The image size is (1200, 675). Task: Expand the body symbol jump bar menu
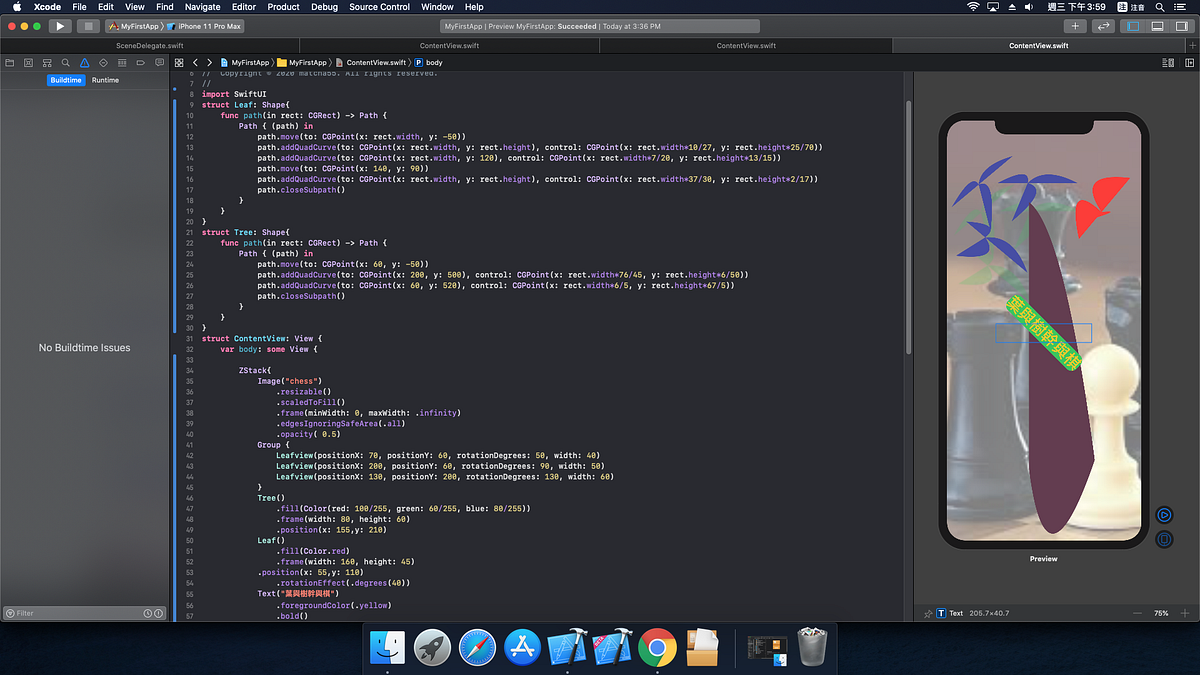[430, 62]
